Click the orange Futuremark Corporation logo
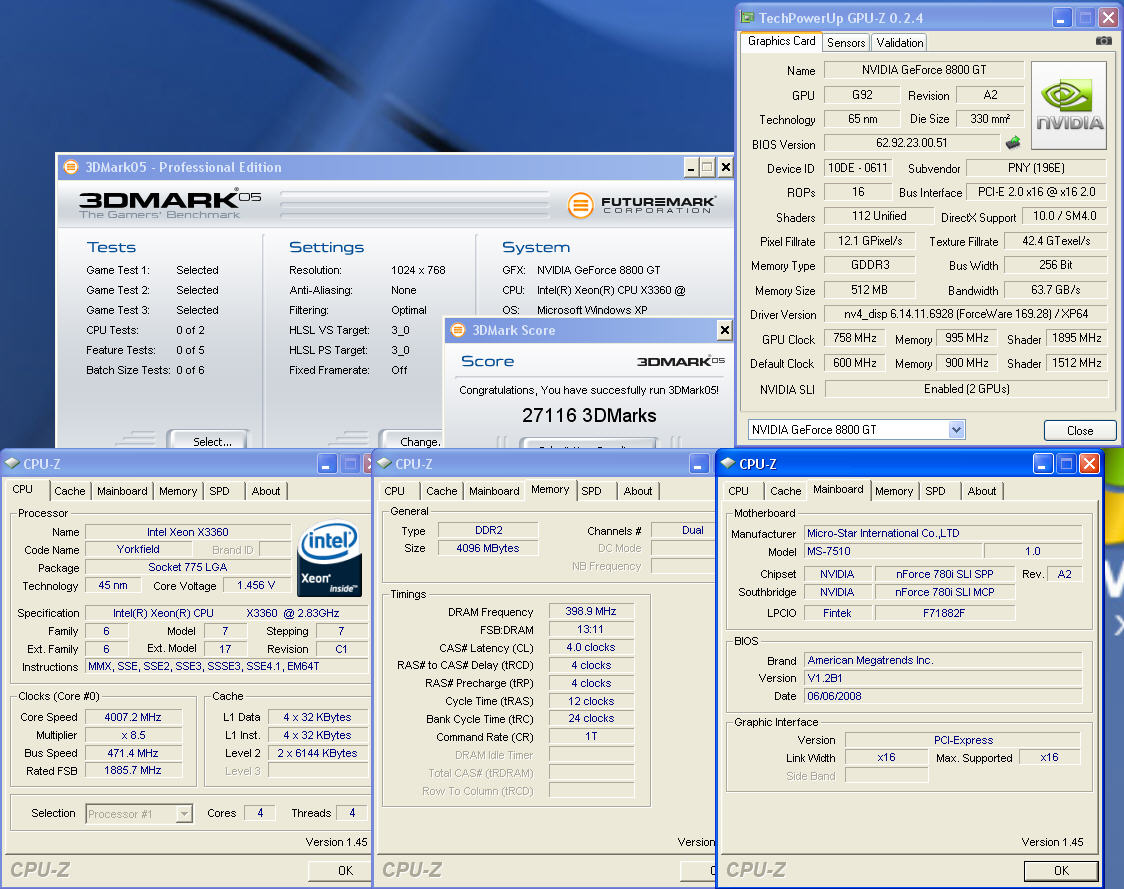Screen dimensions: 1124x889 click(641, 205)
